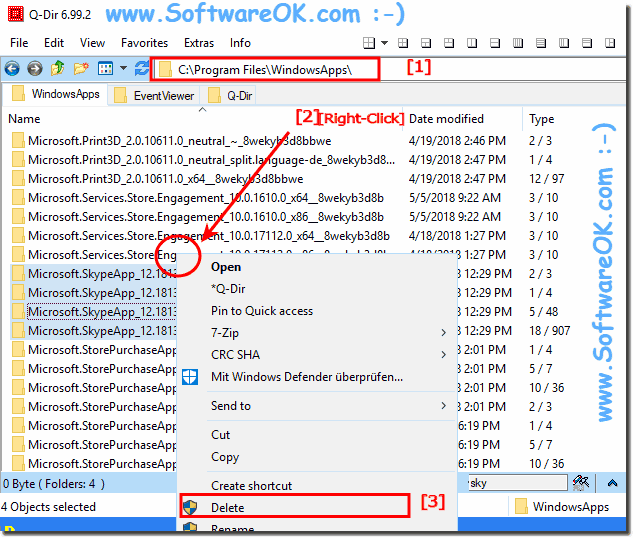Select Microsoft.Services.Store.Engagement_10.0.1610.0_x64 folder
633x538 pixels.
point(206,198)
